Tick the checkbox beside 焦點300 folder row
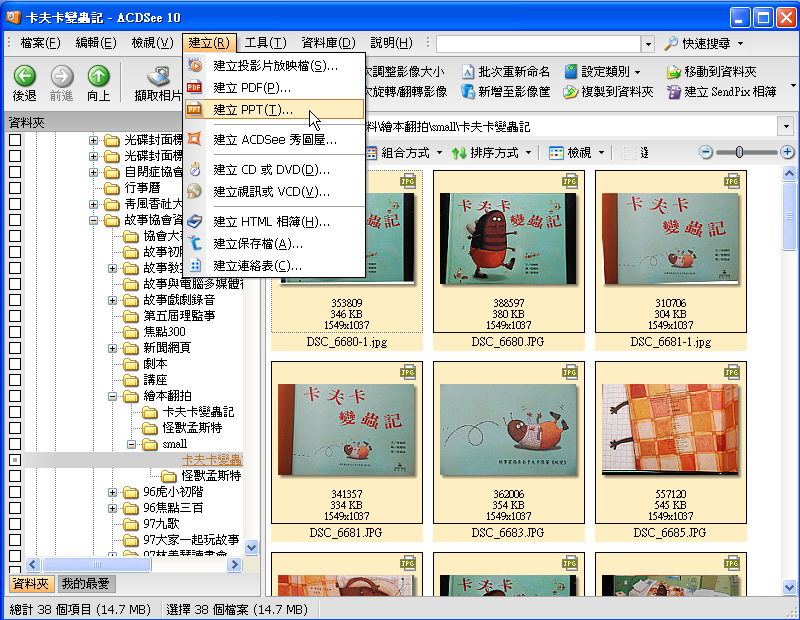Screen dimensions: 800x620 click(15, 332)
